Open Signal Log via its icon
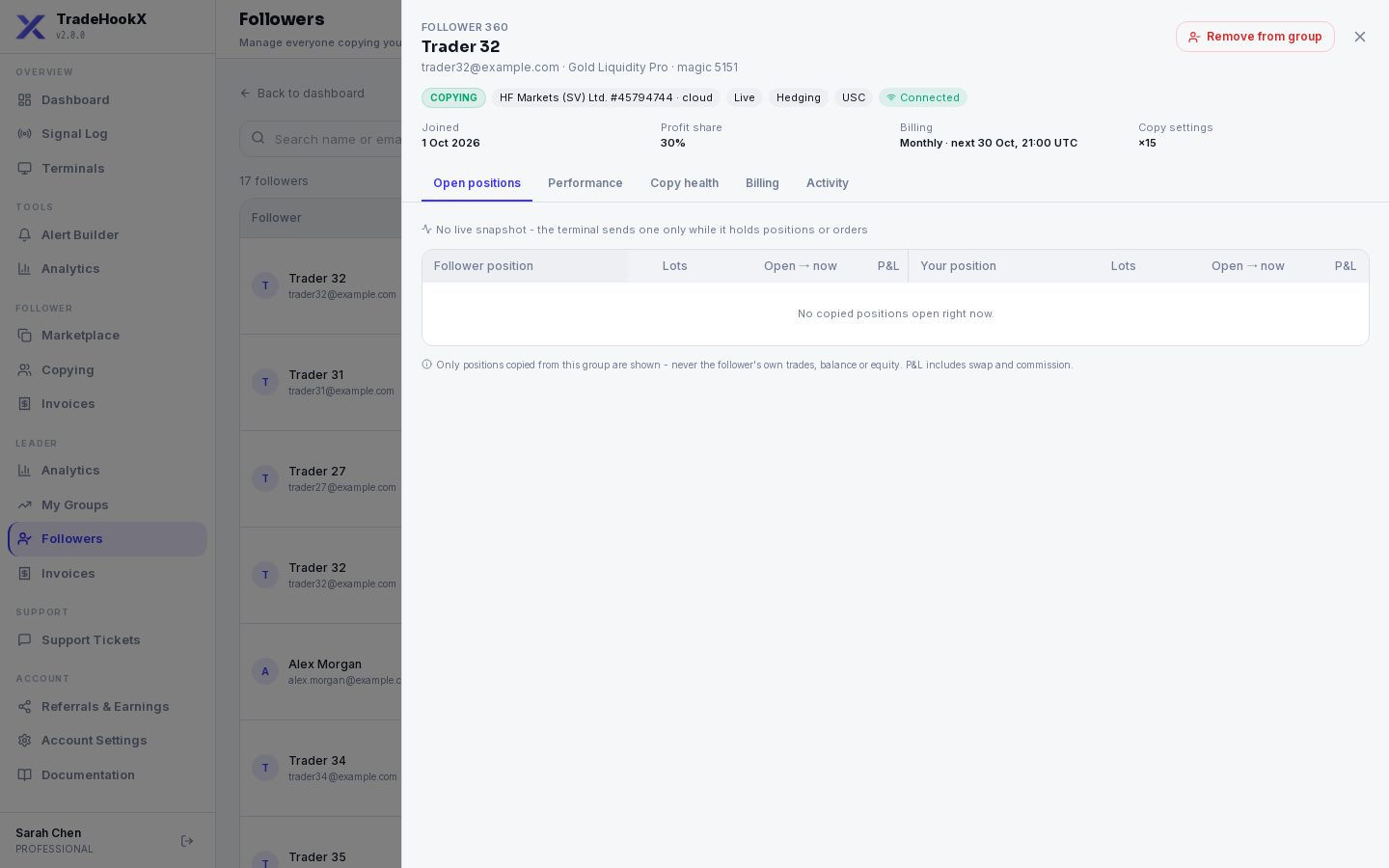The image size is (1389, 868). (25, 134)
